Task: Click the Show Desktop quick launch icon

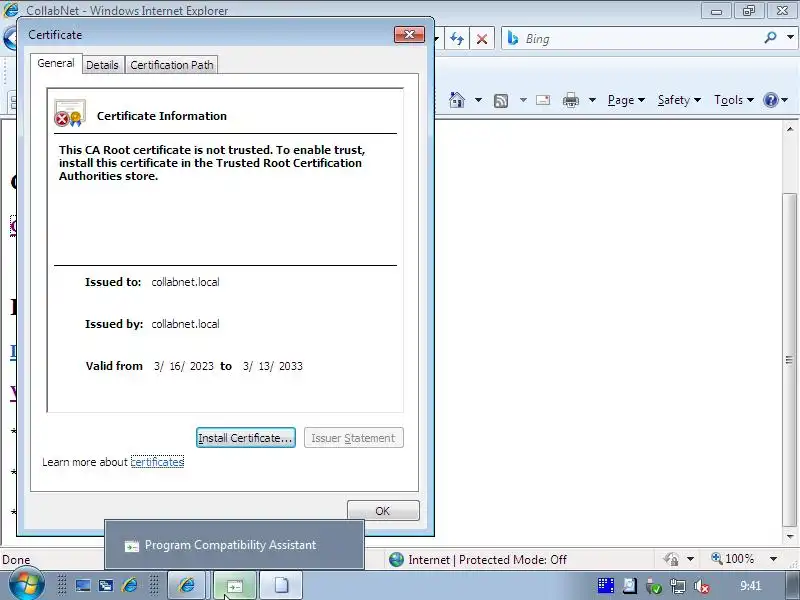Action: pos(83,585)
